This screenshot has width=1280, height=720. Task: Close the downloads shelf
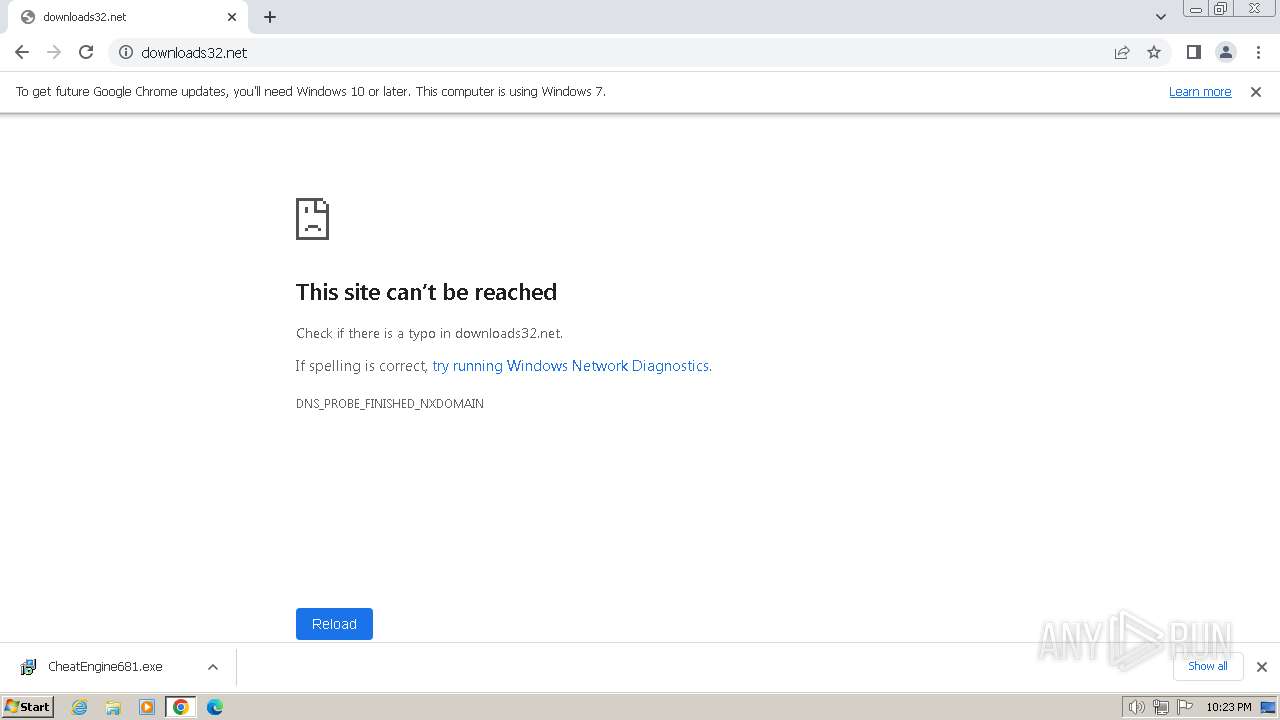pyautogui.click(x=1262, y=667)
